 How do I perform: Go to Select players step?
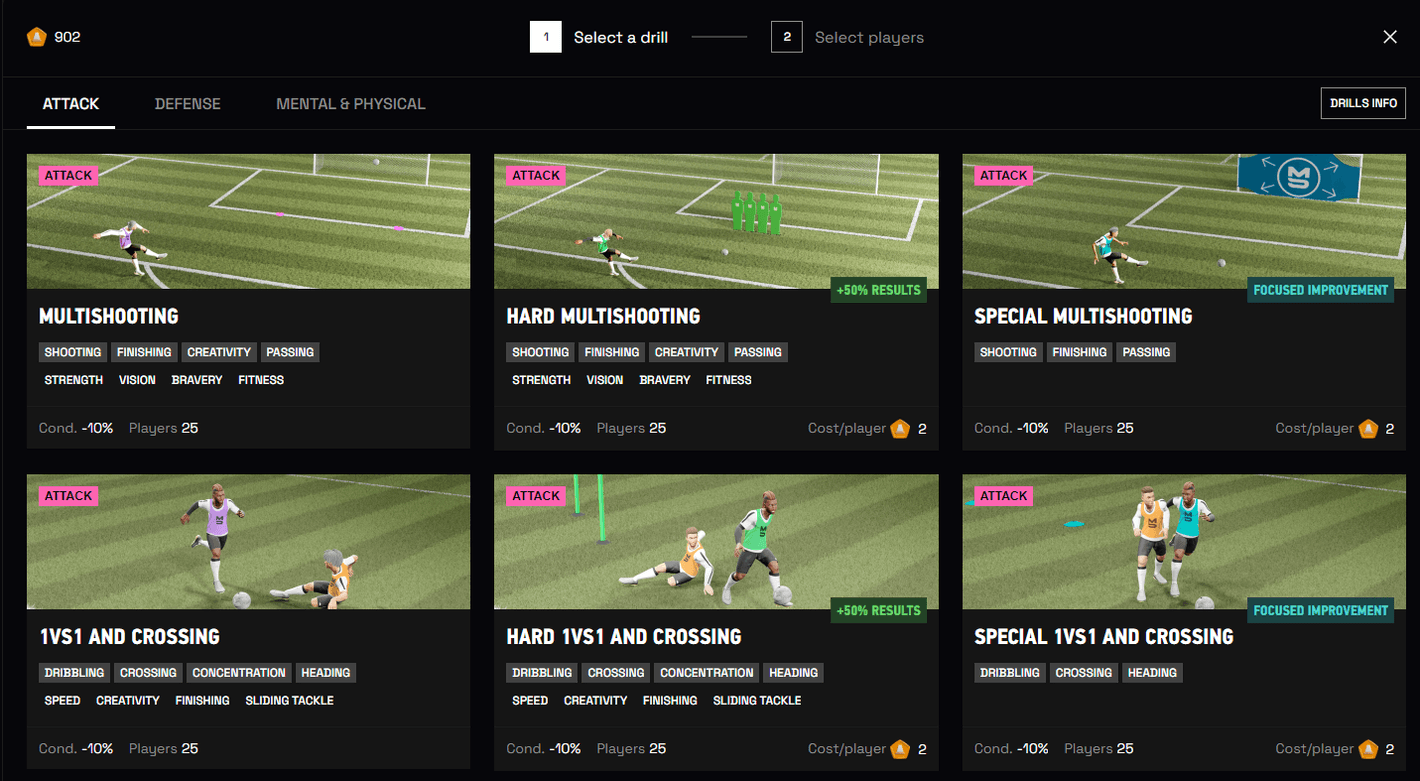(x=868, y=38)
